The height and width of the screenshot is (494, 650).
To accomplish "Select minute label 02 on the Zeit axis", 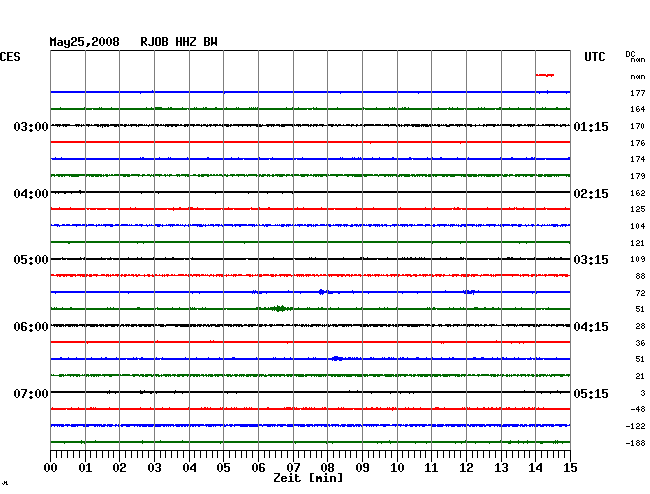I will (x=119, y=468).
